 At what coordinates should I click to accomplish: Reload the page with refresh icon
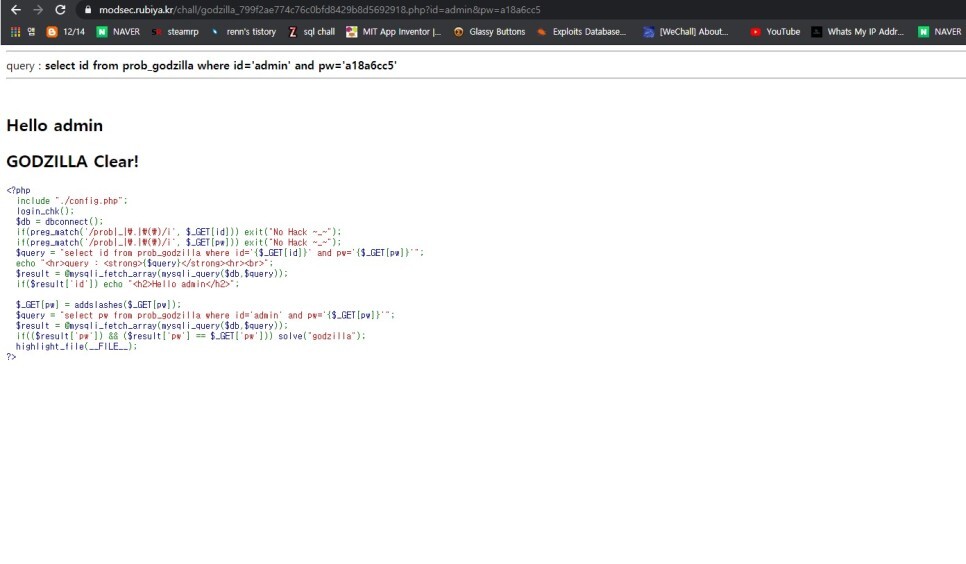(x=60, y=10)
